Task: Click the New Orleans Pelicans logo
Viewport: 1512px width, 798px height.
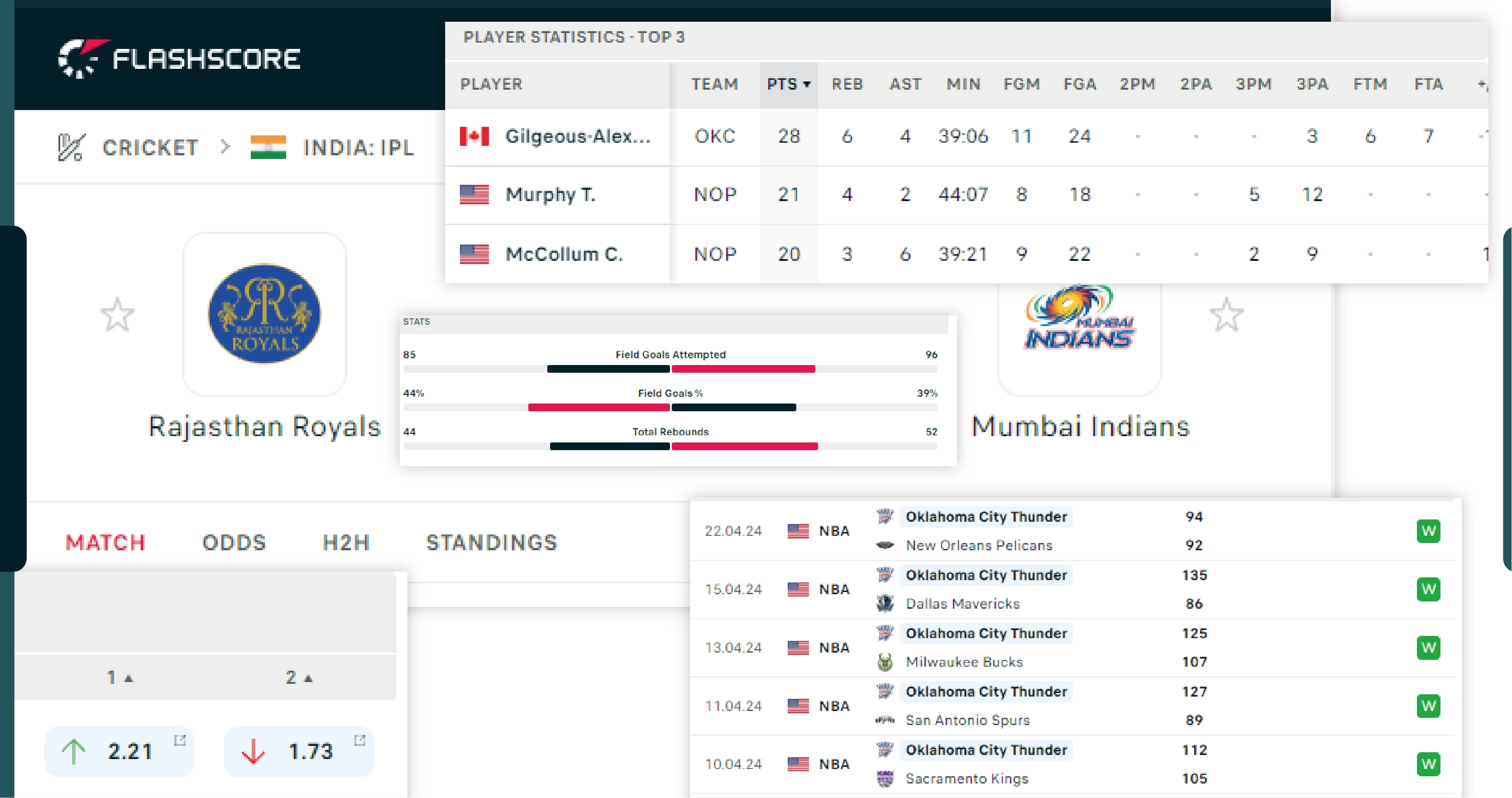Action: click(885, 545)
